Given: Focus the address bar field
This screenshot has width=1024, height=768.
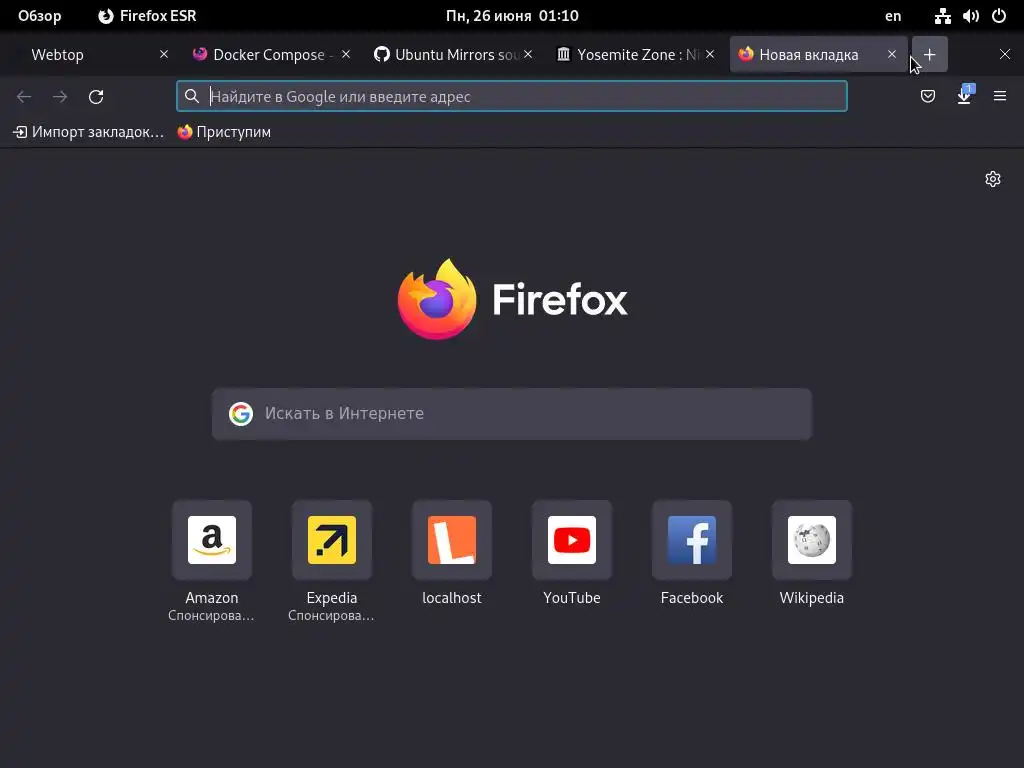Looking at the screenshot, I should point(512,97).
